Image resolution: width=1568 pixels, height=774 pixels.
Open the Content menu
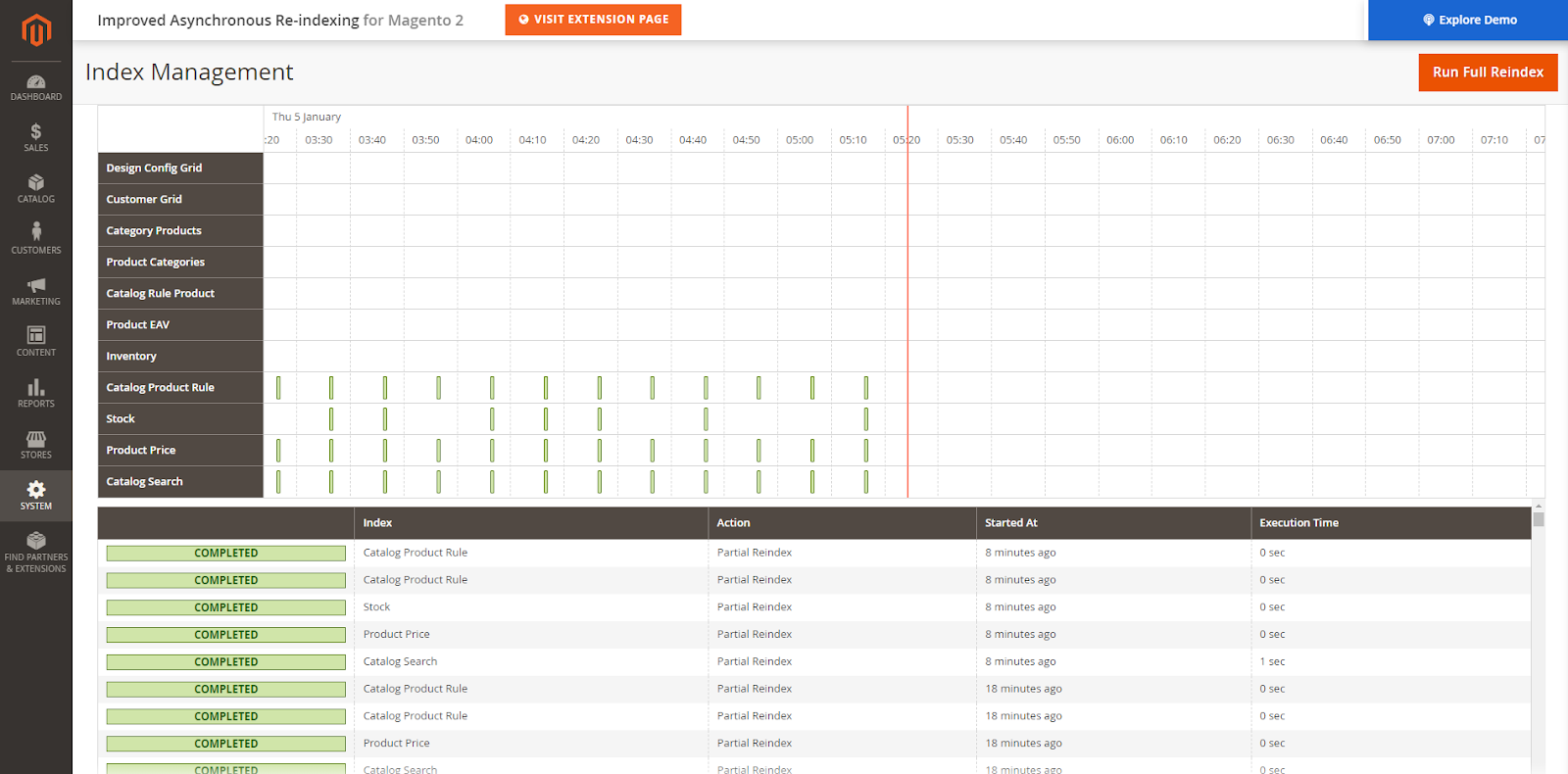36,343
